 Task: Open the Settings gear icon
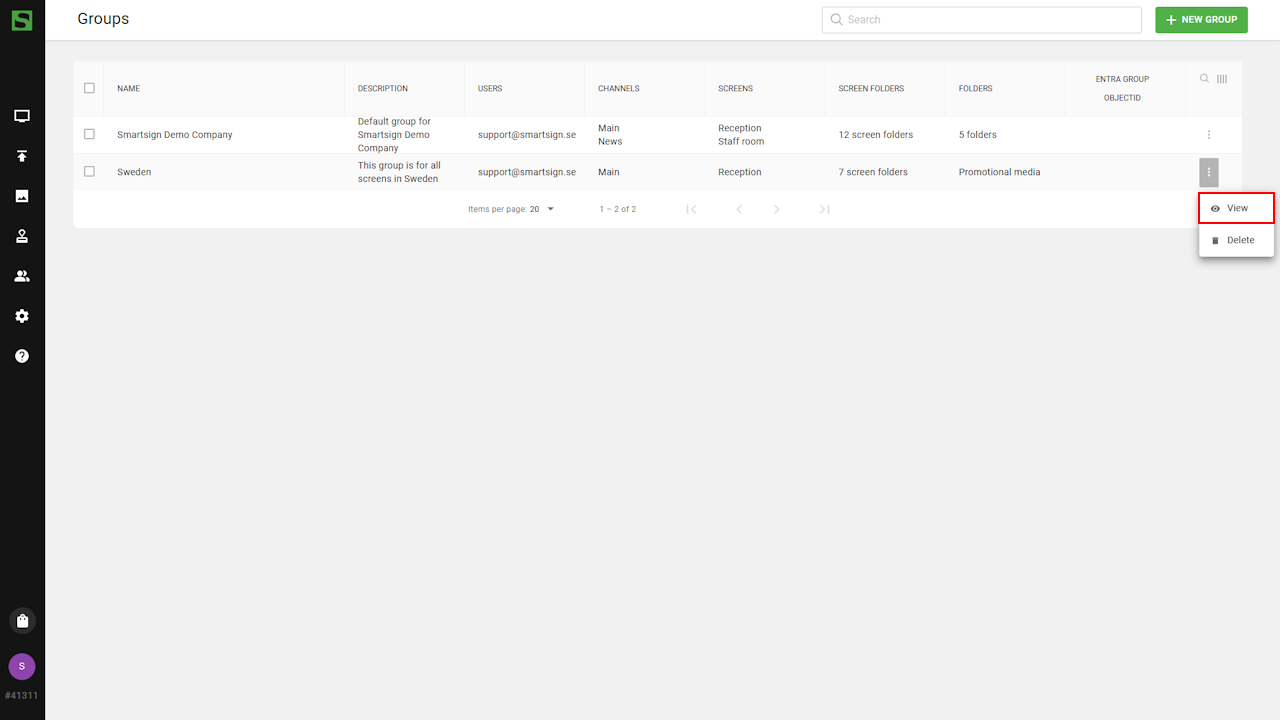pos(22,316)
